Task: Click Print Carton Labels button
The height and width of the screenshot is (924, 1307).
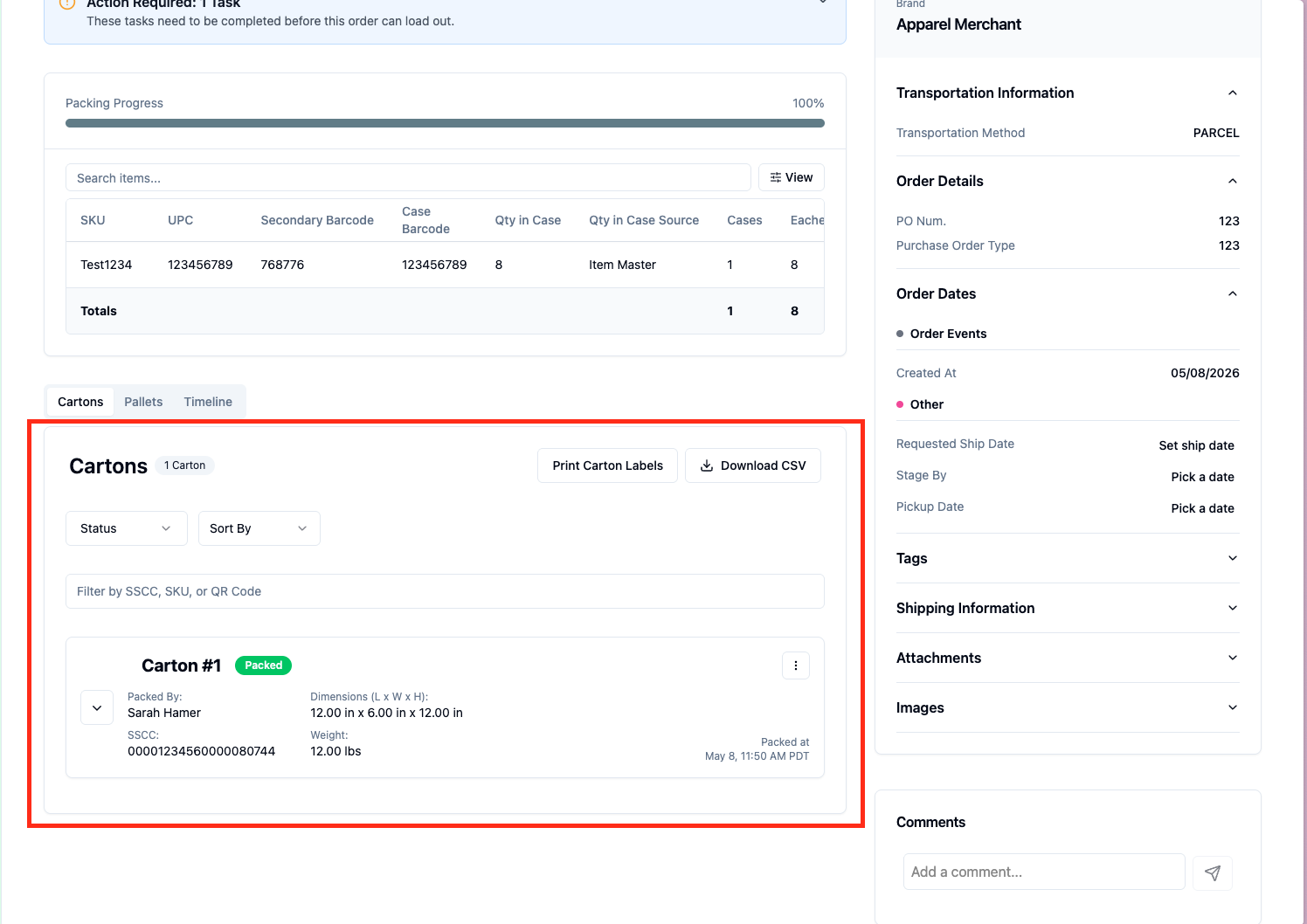Action: click(x=607, y=465)
